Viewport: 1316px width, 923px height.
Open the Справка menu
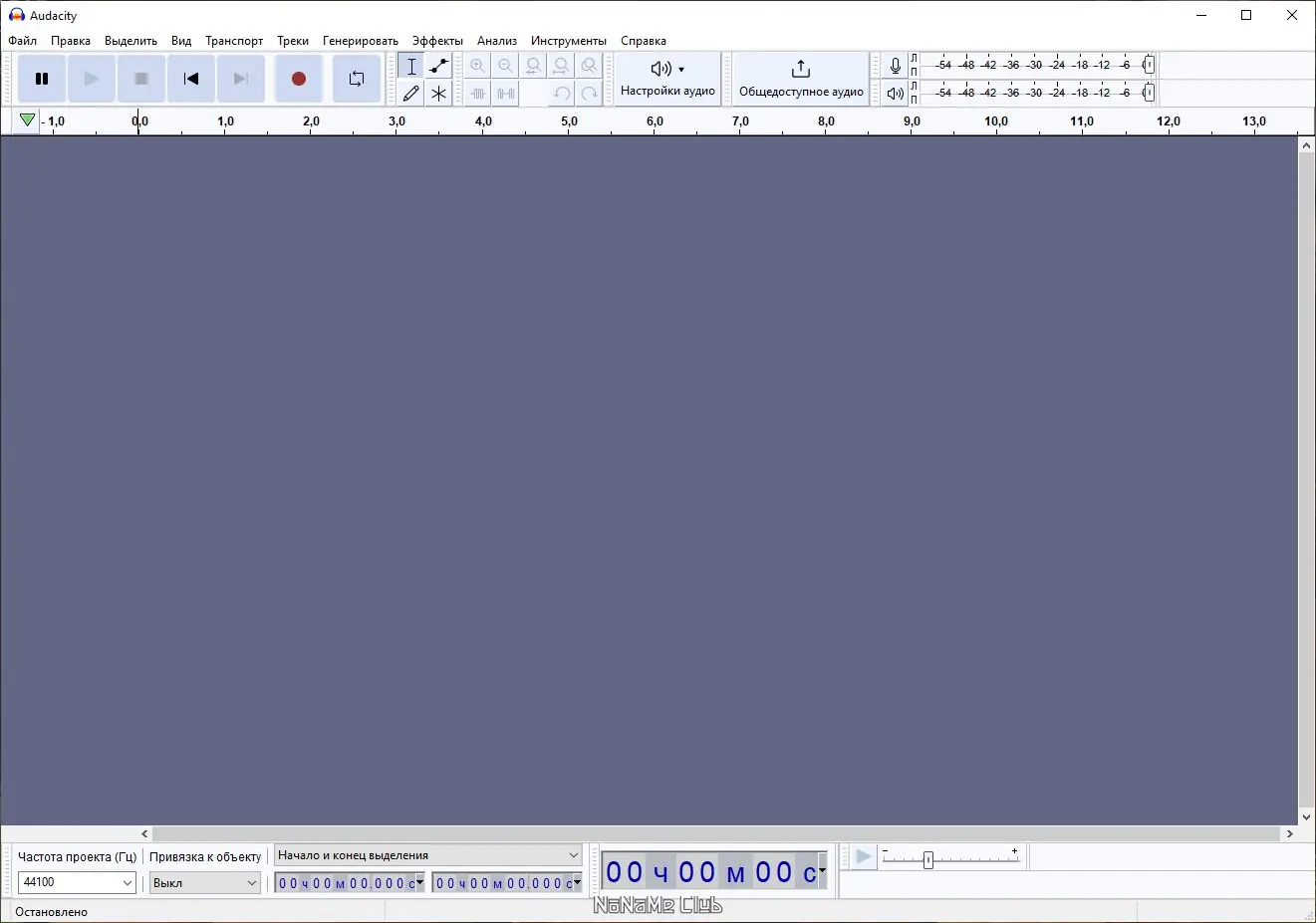644,41
